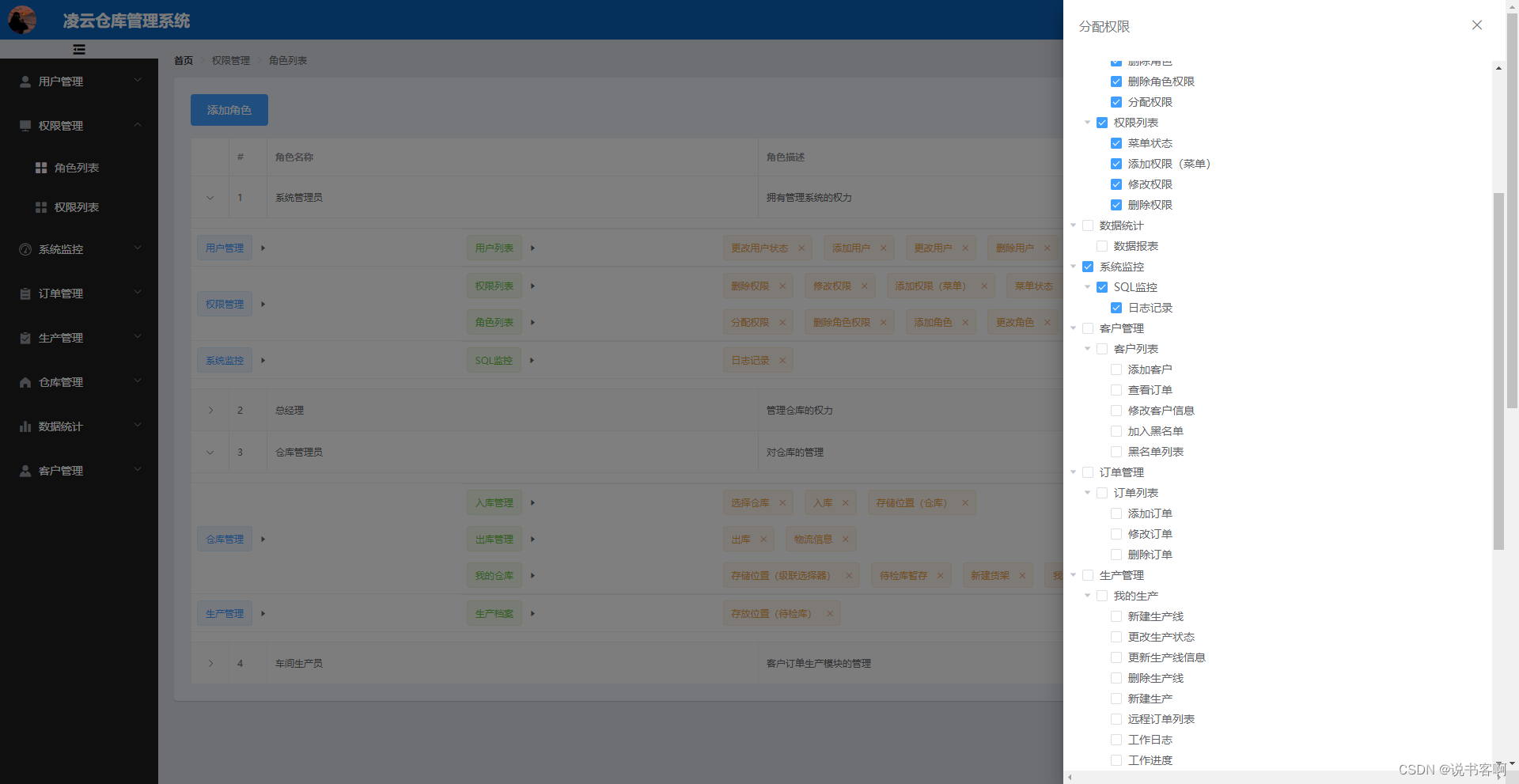Viewport: 1519px width, 784px height.
Task: Remove the 更改用户 tag via its x
Action: click(965, 248)
